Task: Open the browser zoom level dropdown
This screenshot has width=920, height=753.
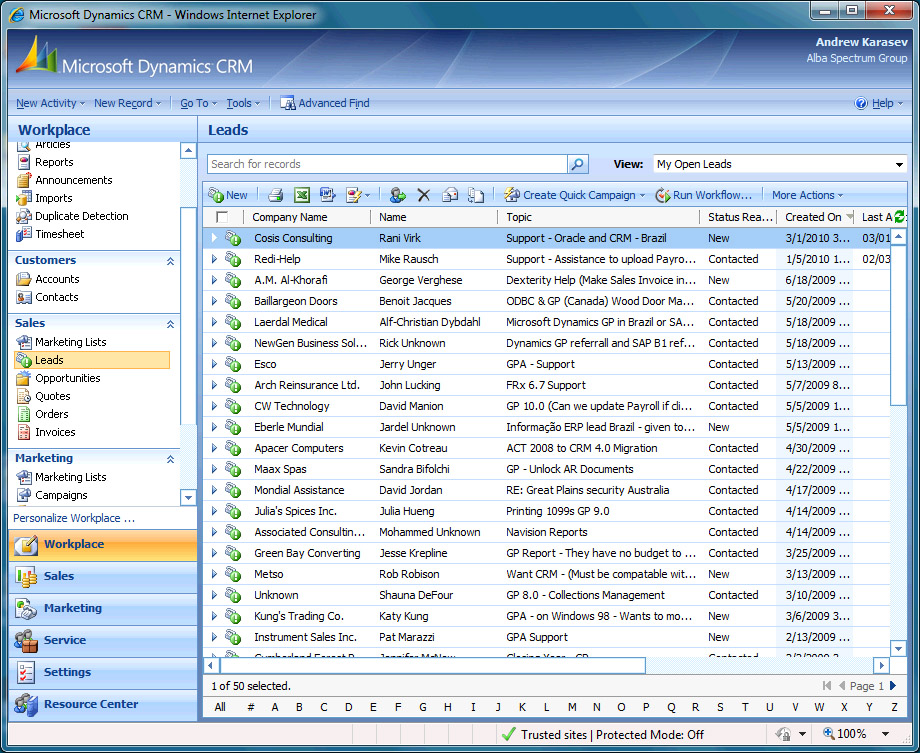Action: [885, 734]
